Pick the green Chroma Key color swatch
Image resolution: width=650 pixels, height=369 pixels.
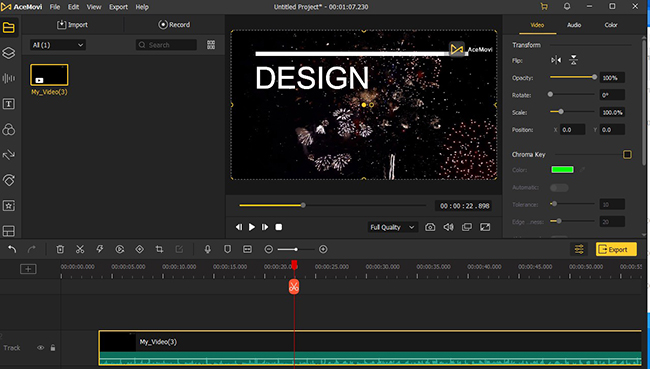563,170
